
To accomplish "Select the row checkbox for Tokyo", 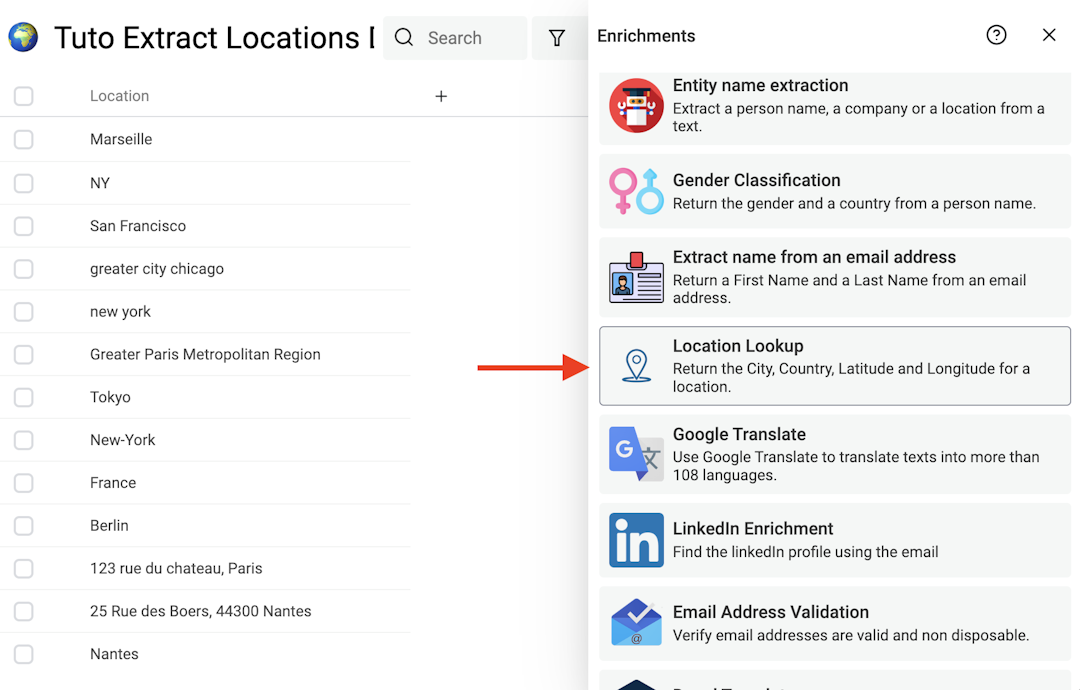I will 23,397.
